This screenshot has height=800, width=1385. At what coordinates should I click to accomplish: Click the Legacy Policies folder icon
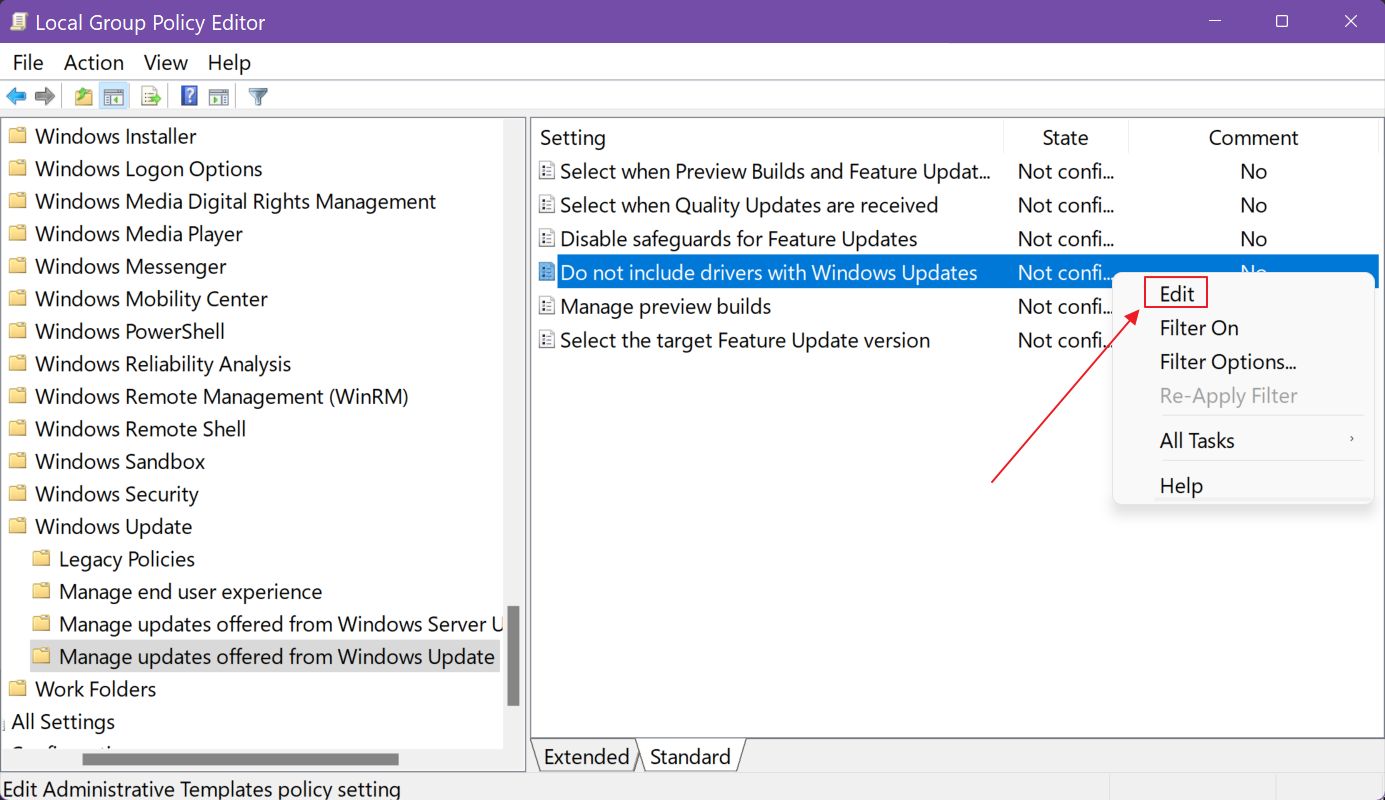pyautogui.click(x=41, y=559)
